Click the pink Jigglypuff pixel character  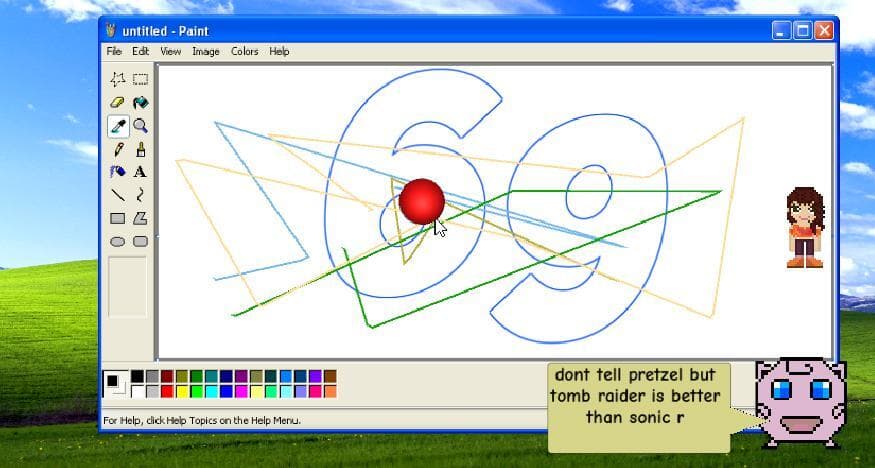800,403
